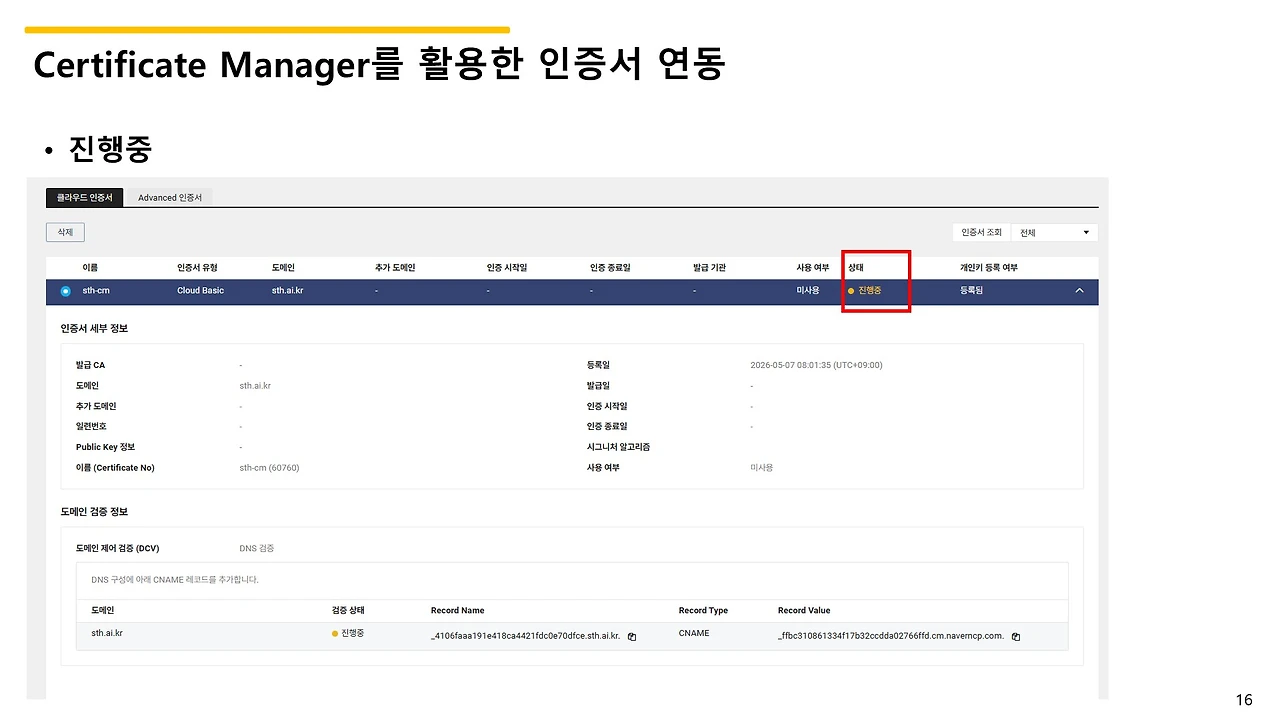This screenshot has width=1280, height=720.
Task: Click the Record Value column header
Action: click(804, 611)
